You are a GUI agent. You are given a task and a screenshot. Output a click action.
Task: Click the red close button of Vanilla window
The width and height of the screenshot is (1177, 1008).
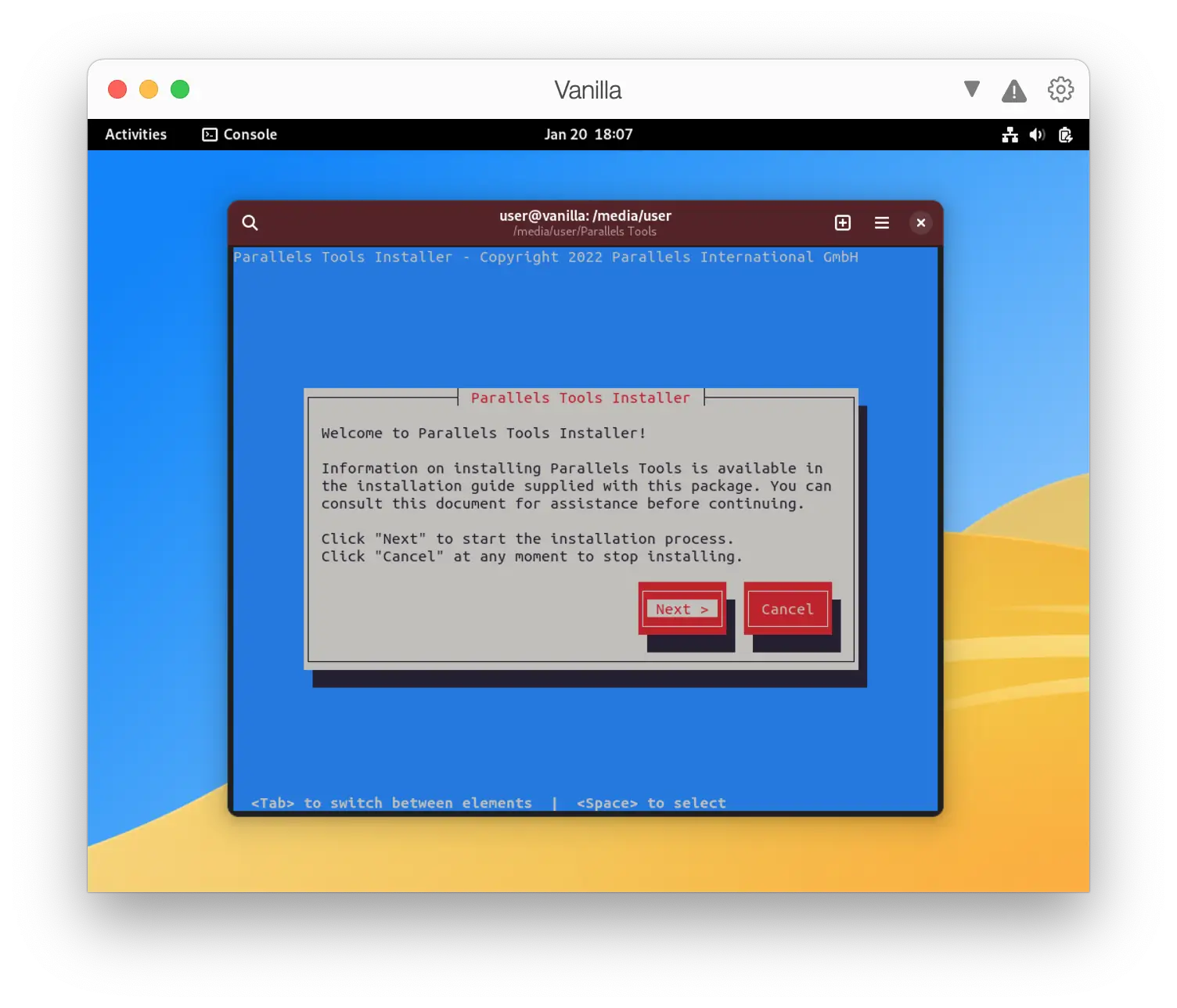[x=117, y=89]
